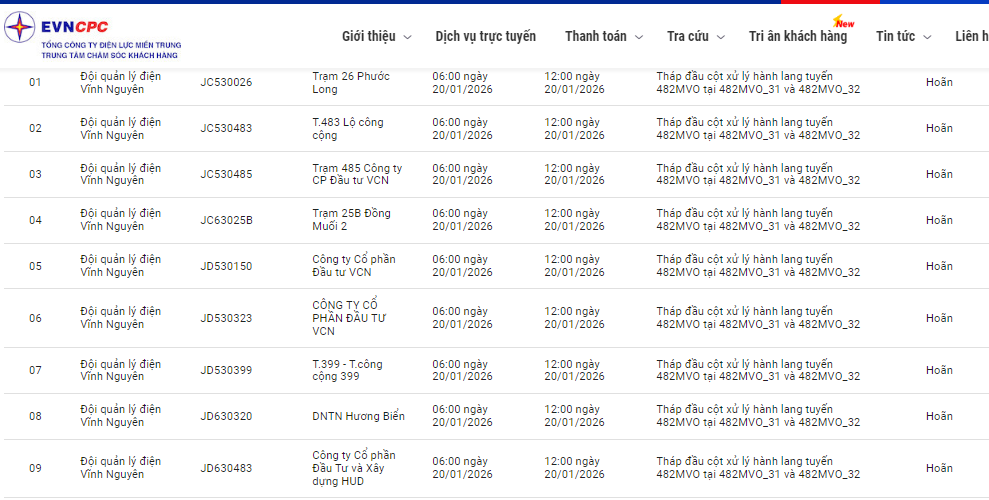Select T.483 Lộ công cộng entry
This screenshot has width=989, height=500.
(347, 128)
